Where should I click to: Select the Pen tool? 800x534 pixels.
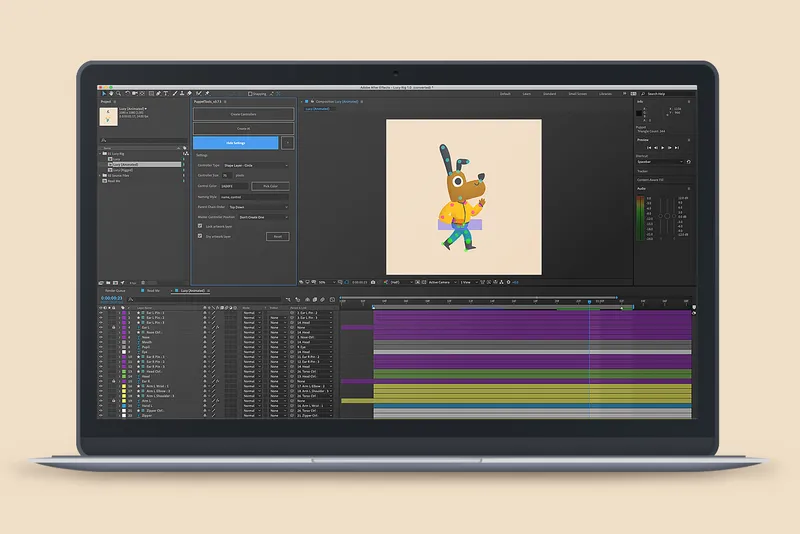[x=158, y=93]
